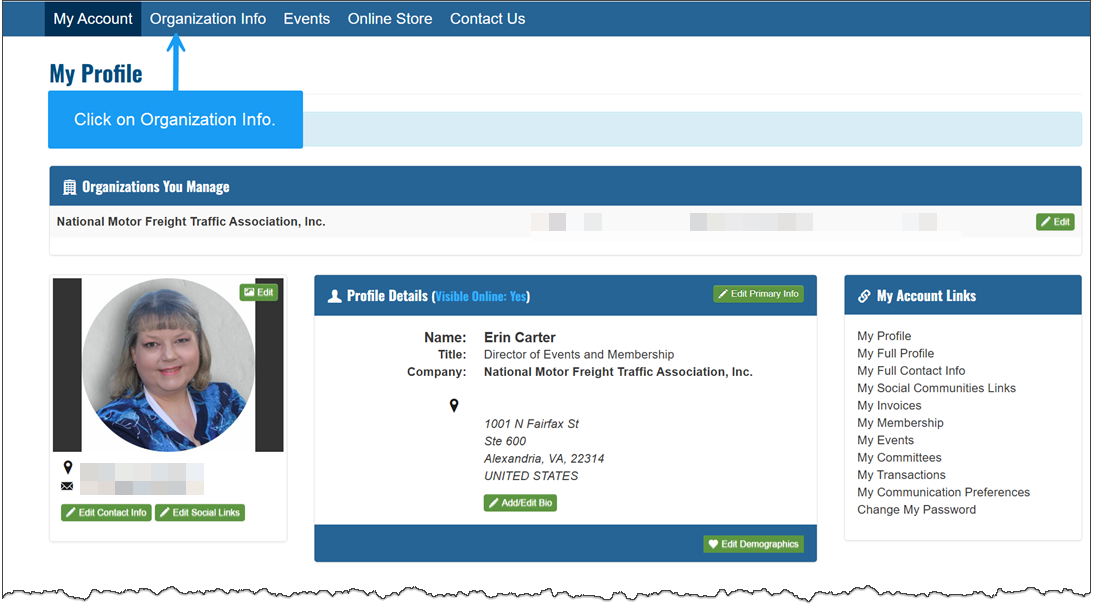Open the Organization Info menu

click(x=208, y=19)
